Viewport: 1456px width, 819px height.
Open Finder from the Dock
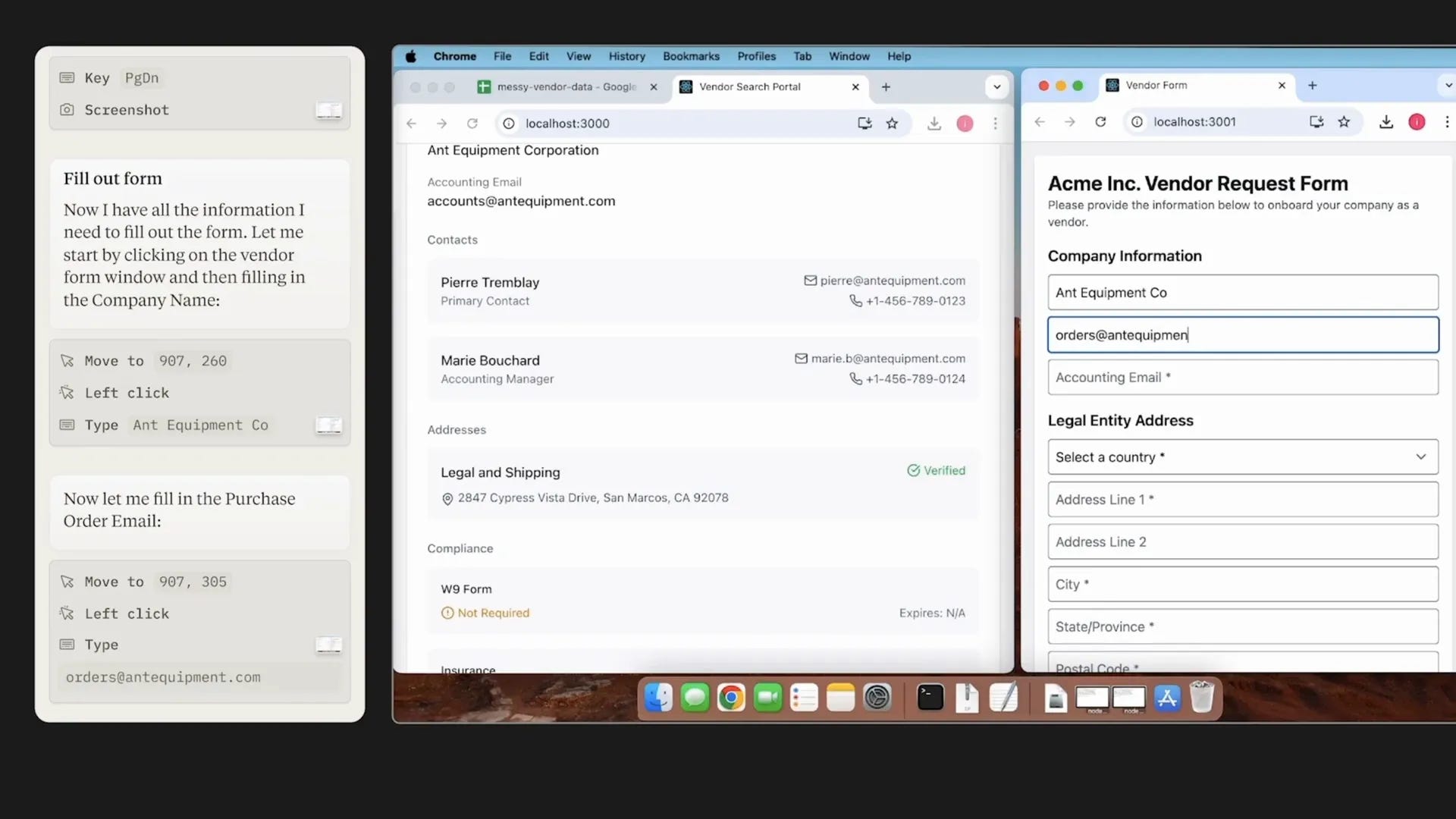coord(658,698)
